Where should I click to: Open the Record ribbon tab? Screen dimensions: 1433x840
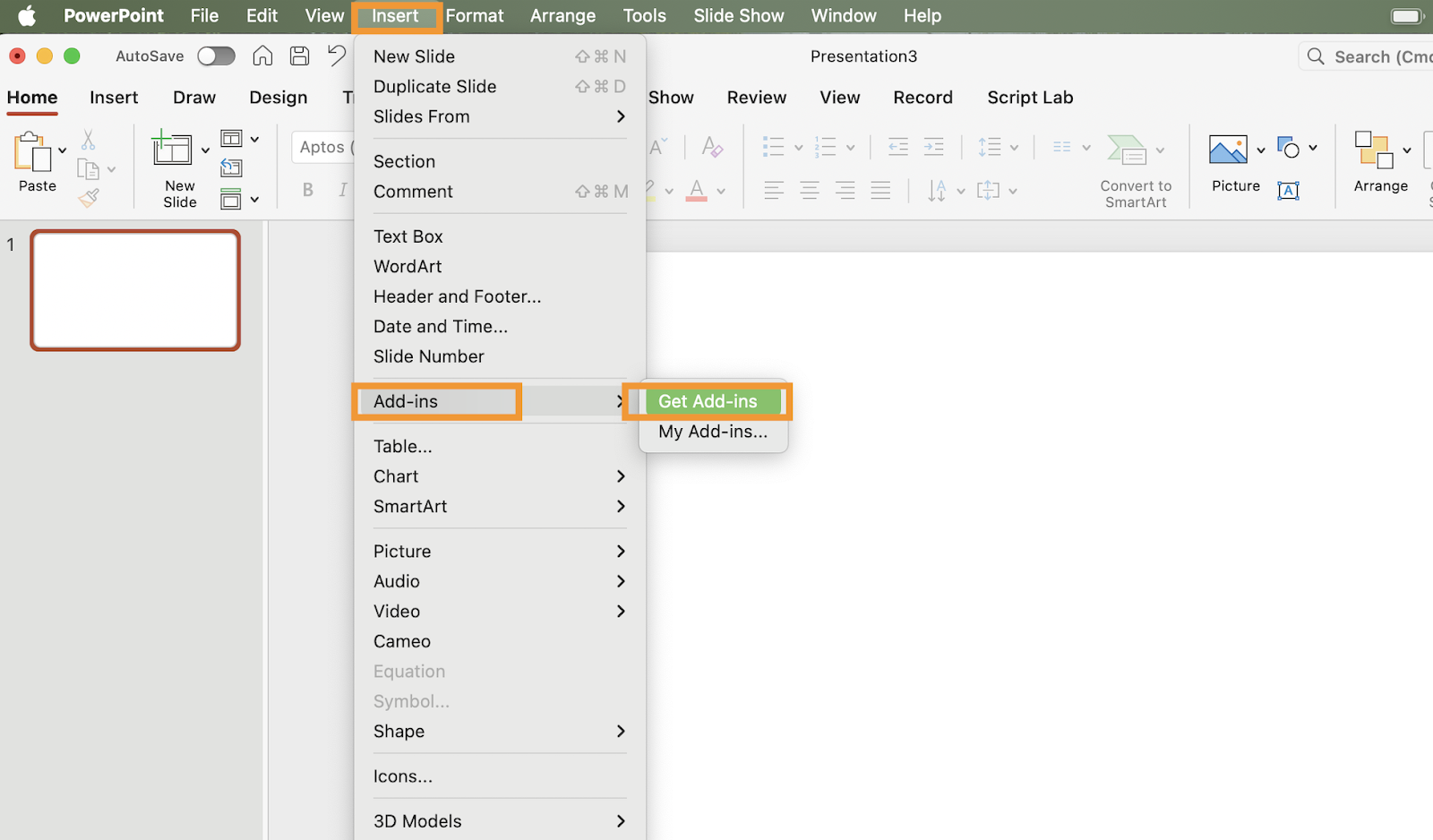922,98
